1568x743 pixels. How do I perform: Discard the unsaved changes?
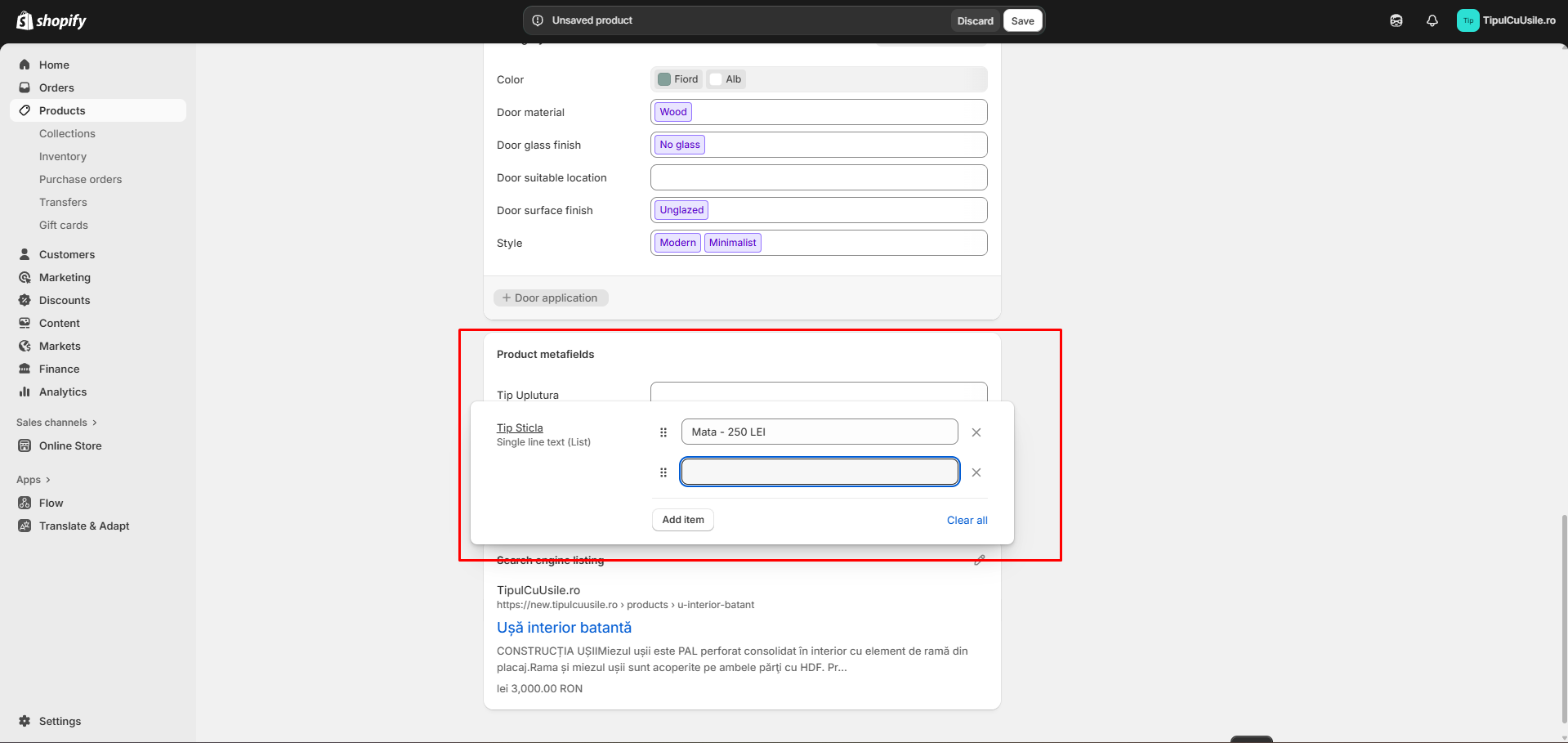click(x=975, y=21)
